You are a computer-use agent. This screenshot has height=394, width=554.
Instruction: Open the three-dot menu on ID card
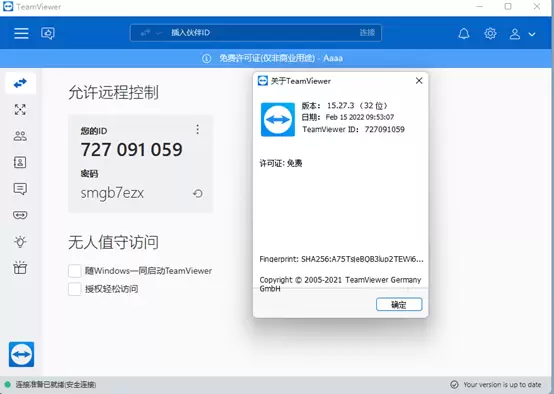[198, 129]
